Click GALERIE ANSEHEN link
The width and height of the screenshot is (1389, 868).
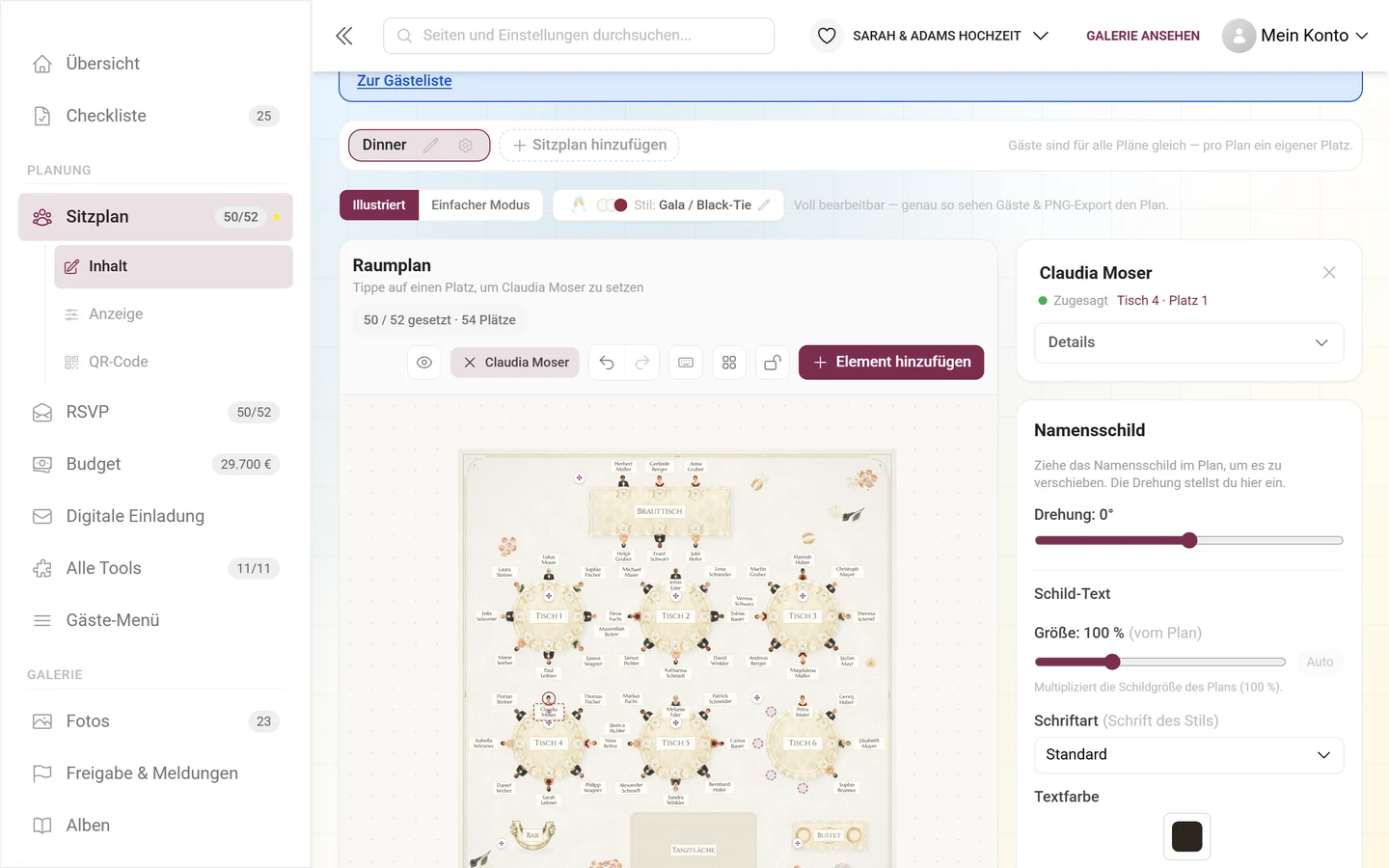1143,36
